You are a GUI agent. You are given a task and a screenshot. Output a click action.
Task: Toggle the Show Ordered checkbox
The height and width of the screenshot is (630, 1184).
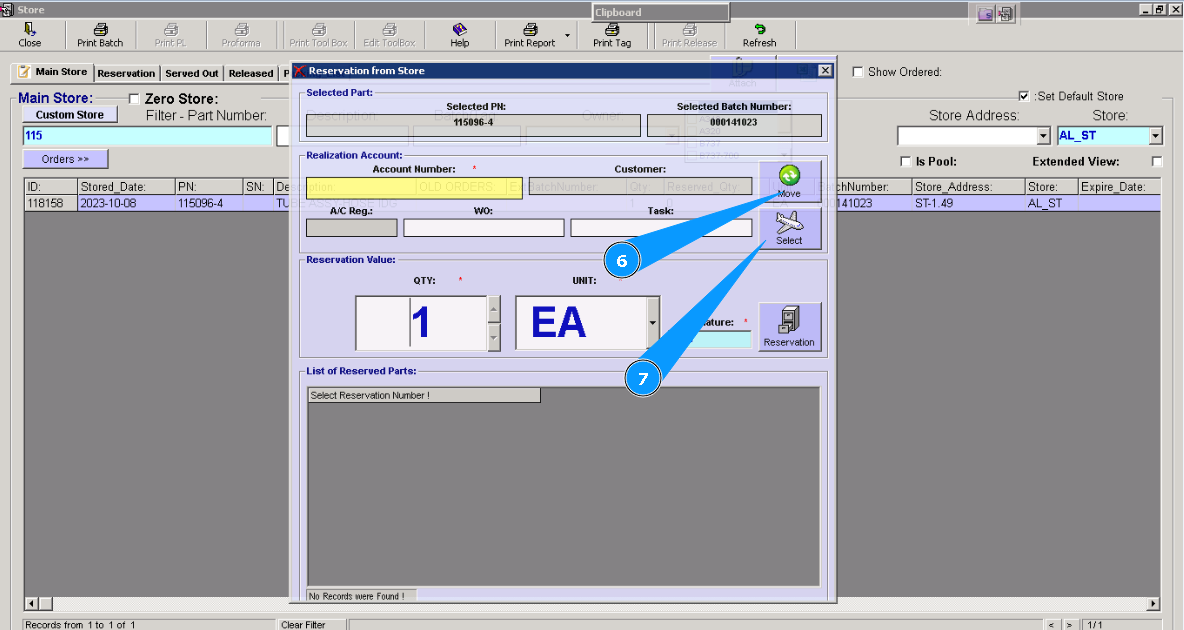point(858,72)
